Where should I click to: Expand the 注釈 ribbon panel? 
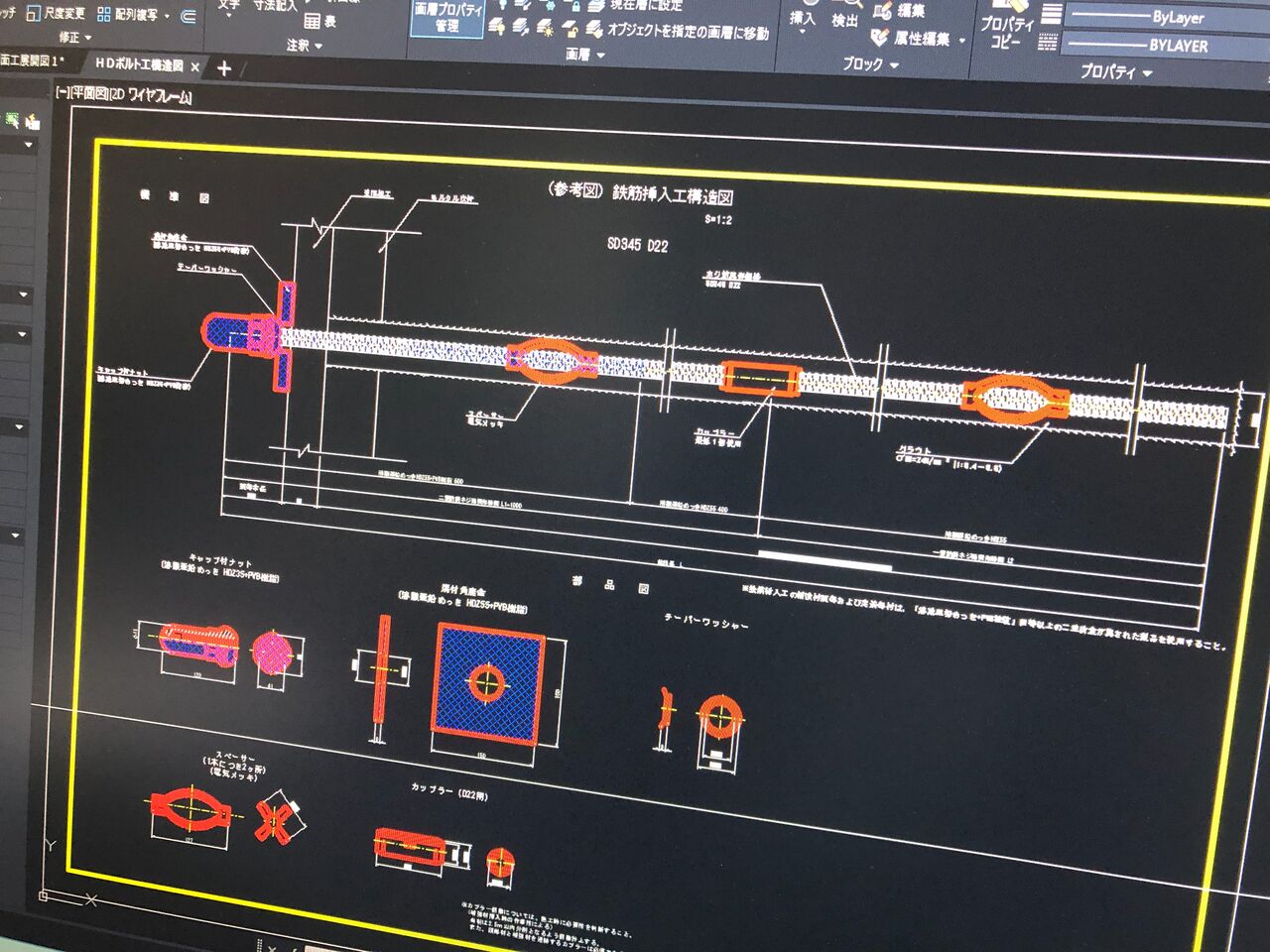click(305, 46)
